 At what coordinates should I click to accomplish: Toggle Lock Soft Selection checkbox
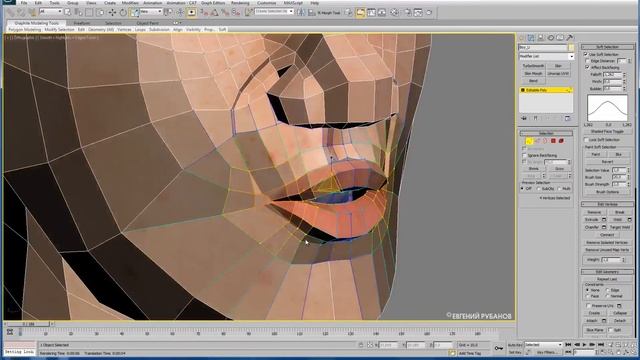586,140
